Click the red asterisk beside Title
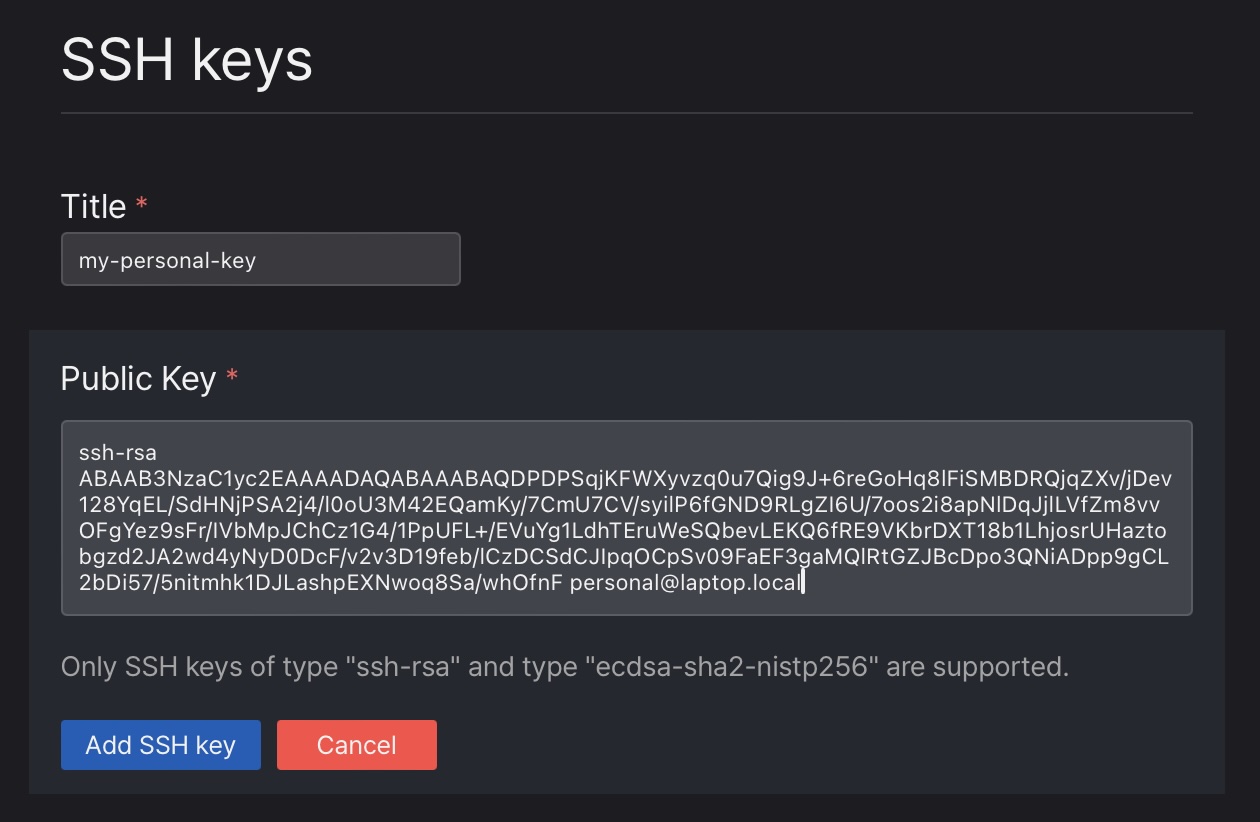Viewport: 1260px width, 822px height. [x=141, y=204]
